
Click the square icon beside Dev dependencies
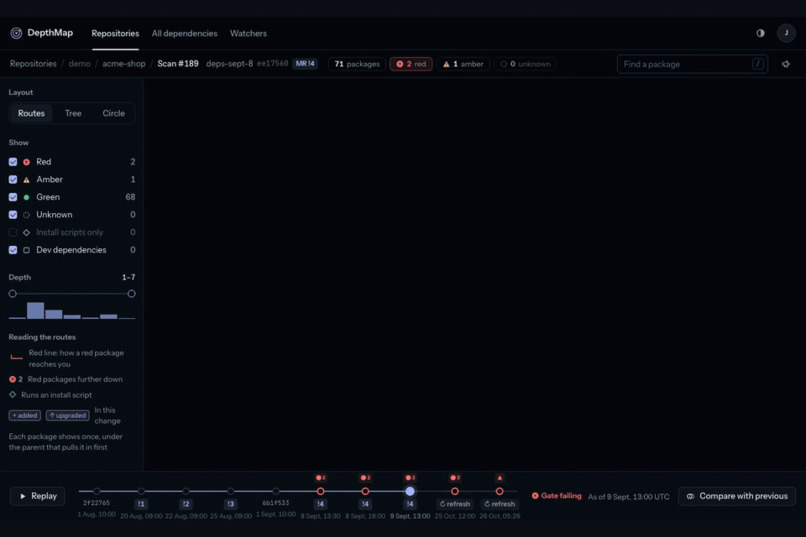(26, 250)
